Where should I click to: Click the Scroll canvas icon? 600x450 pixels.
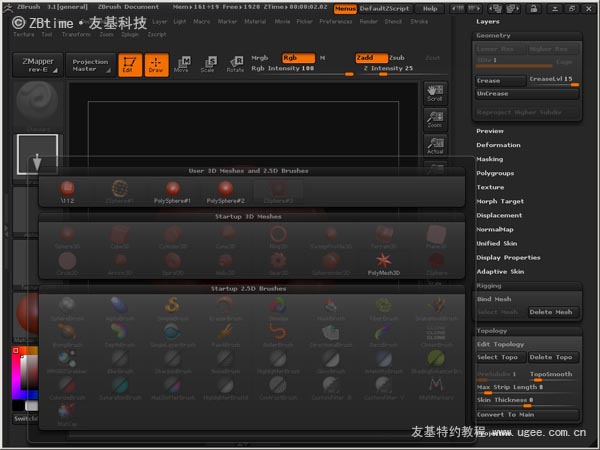tap(435, 93)
